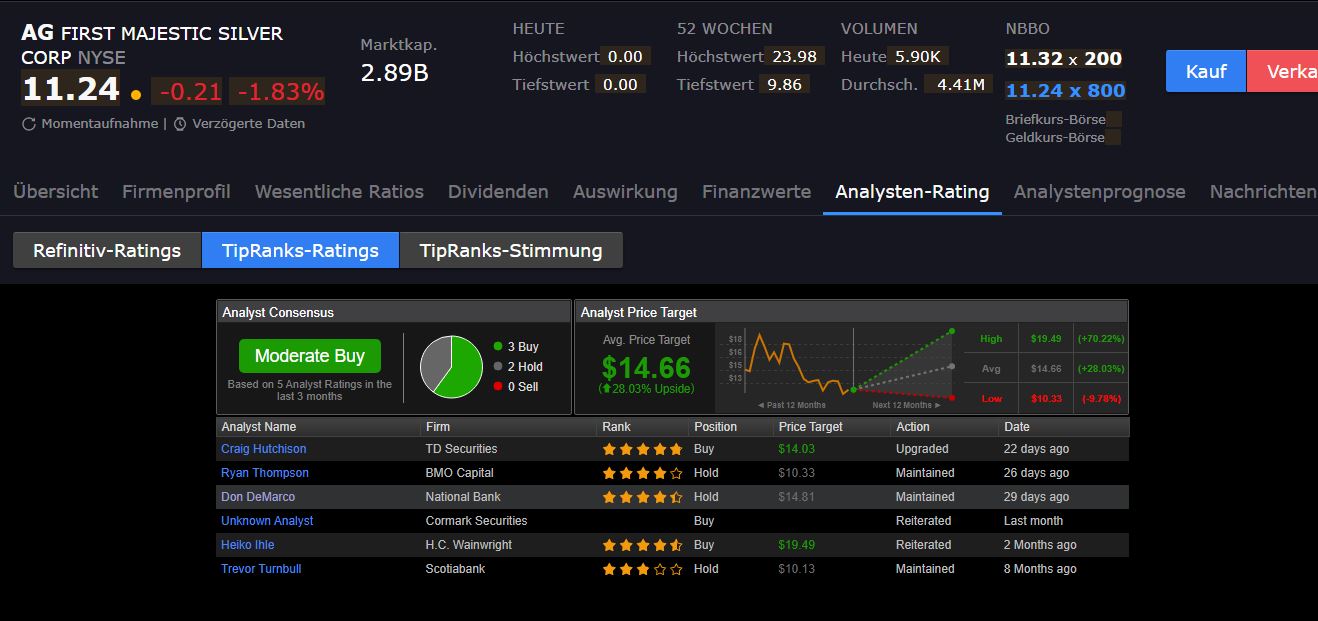This screenshot has width=1318, height=621.
Task: Sort by Action column header
Action: pos(913,427)
